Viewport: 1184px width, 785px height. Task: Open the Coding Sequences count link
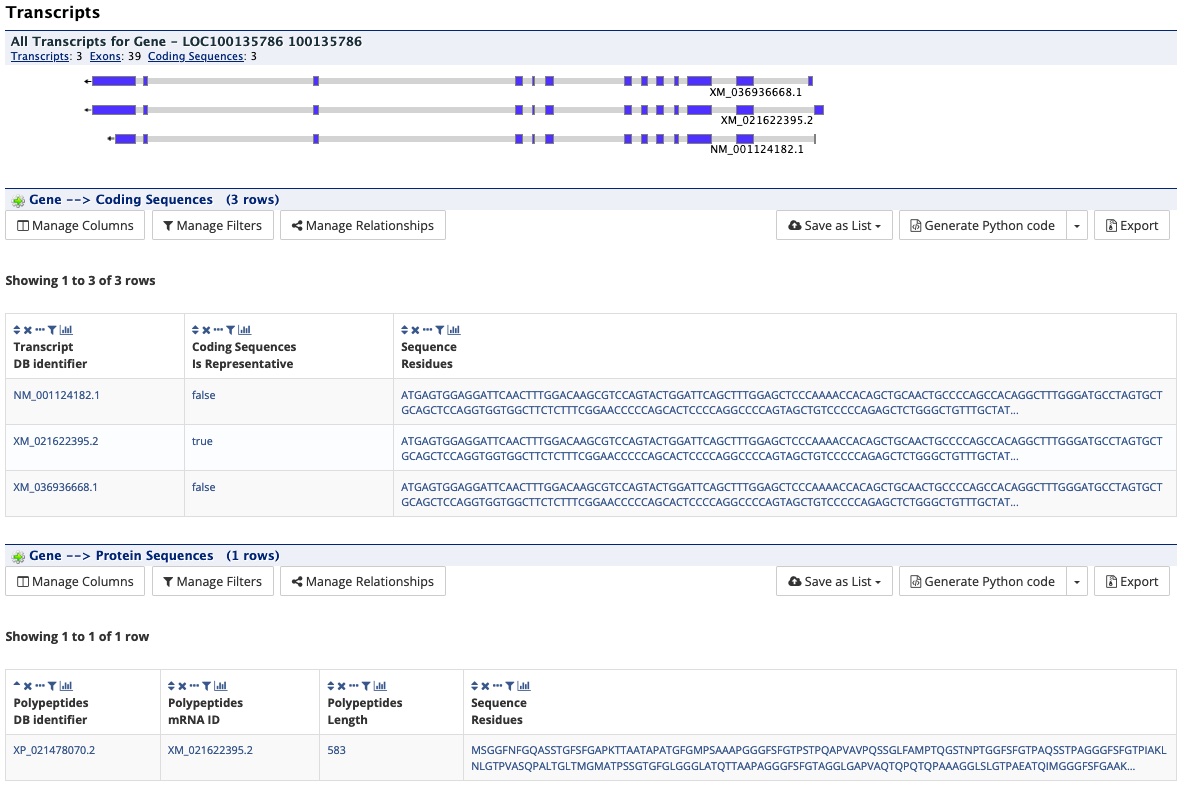pyautogui.click(x=196, y=57)
